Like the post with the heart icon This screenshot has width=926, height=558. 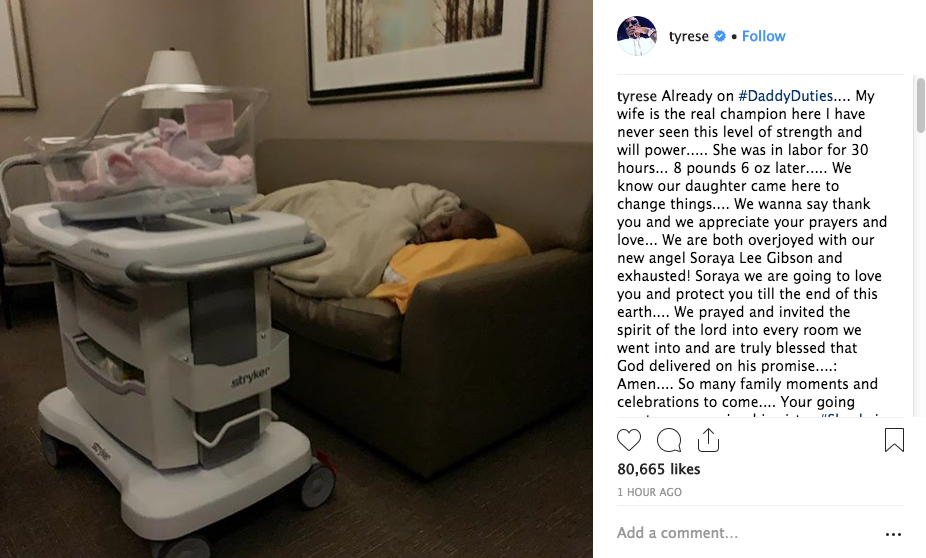click(x=628, y=440)
